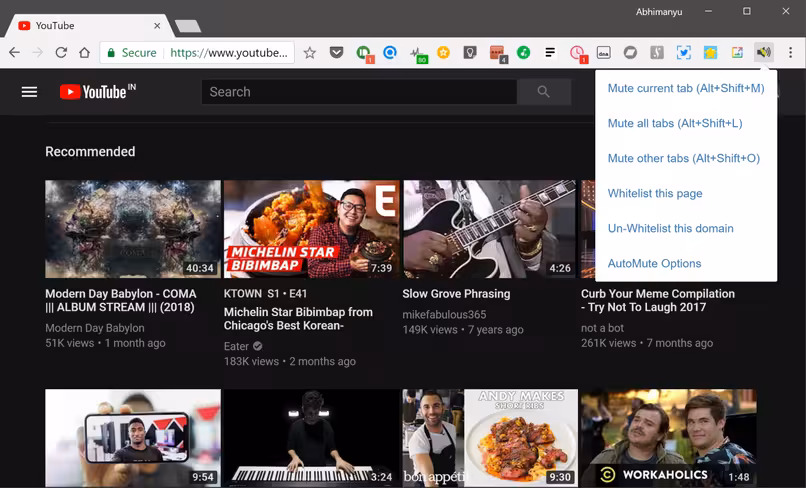
Task: Click the orange star-circle extension icon
Action: pyautogui.click(x=443, y=52)
